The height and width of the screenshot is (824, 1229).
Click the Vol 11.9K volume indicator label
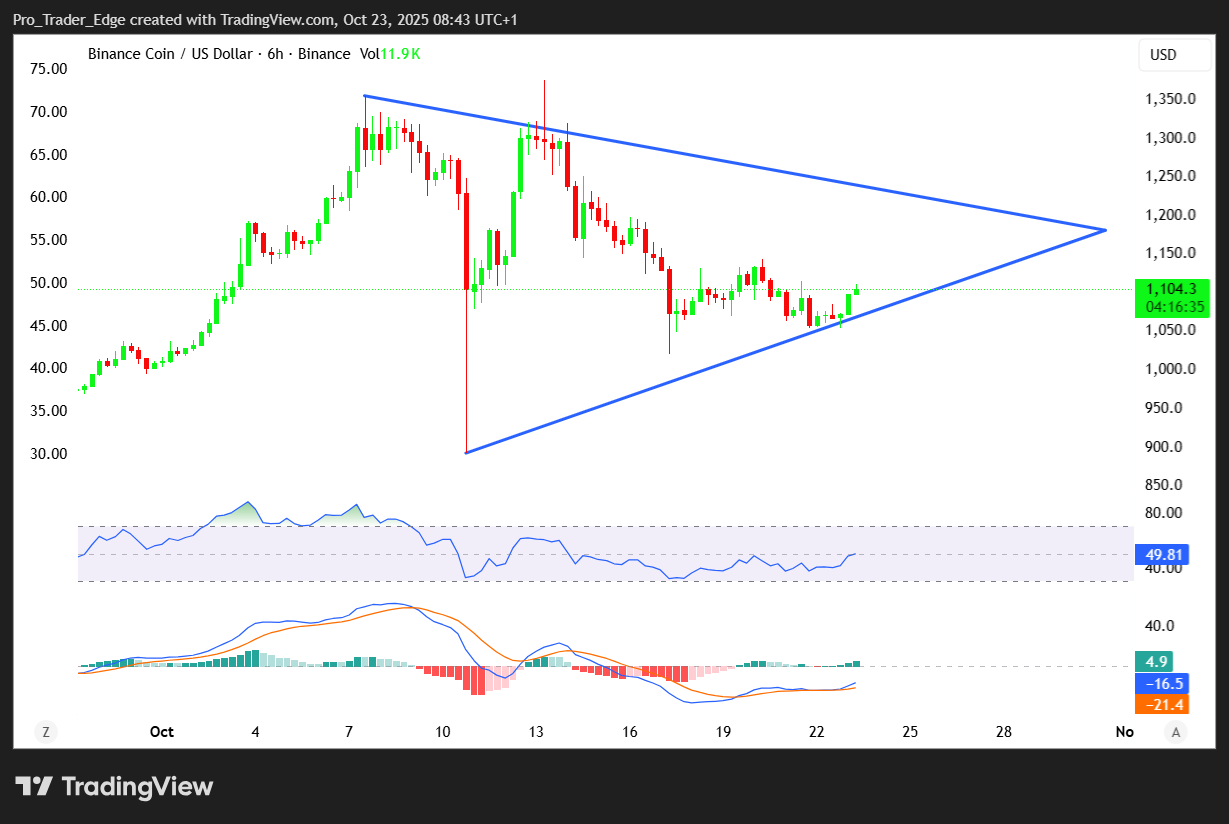click(390, 54)
